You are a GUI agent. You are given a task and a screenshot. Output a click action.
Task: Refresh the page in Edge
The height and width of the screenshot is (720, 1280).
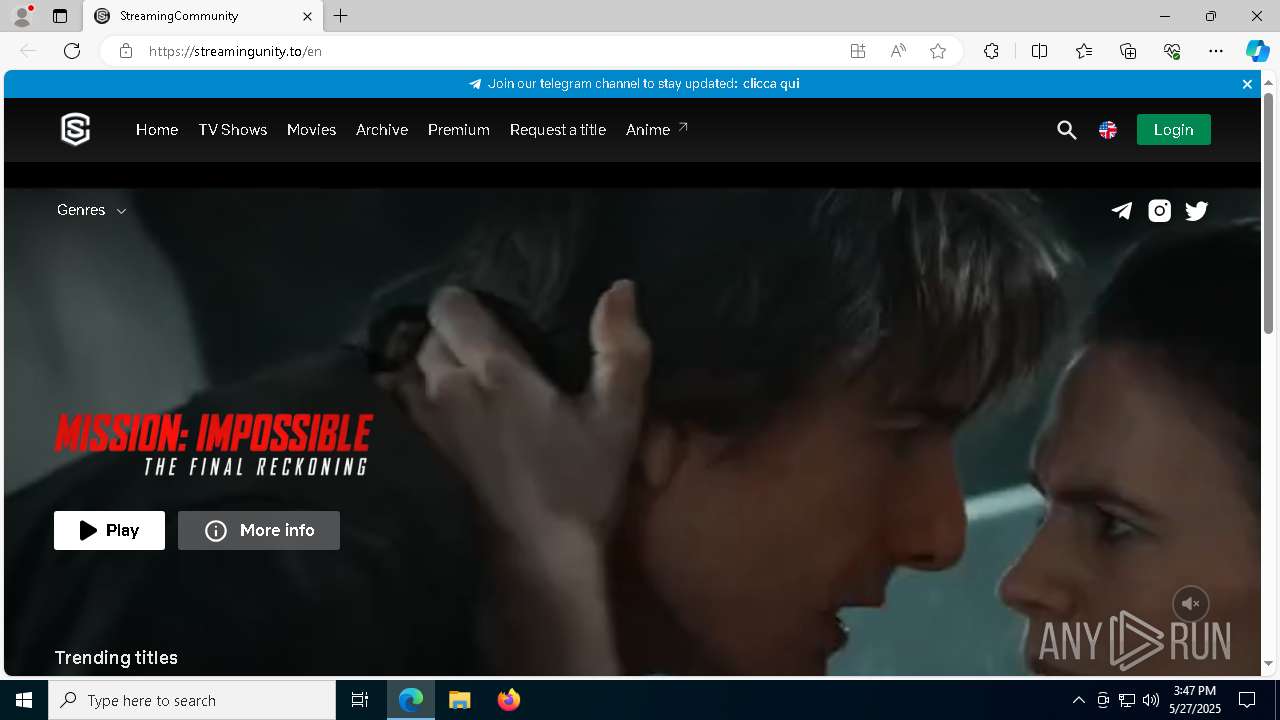pyautogui.click(x=72, y=51)
